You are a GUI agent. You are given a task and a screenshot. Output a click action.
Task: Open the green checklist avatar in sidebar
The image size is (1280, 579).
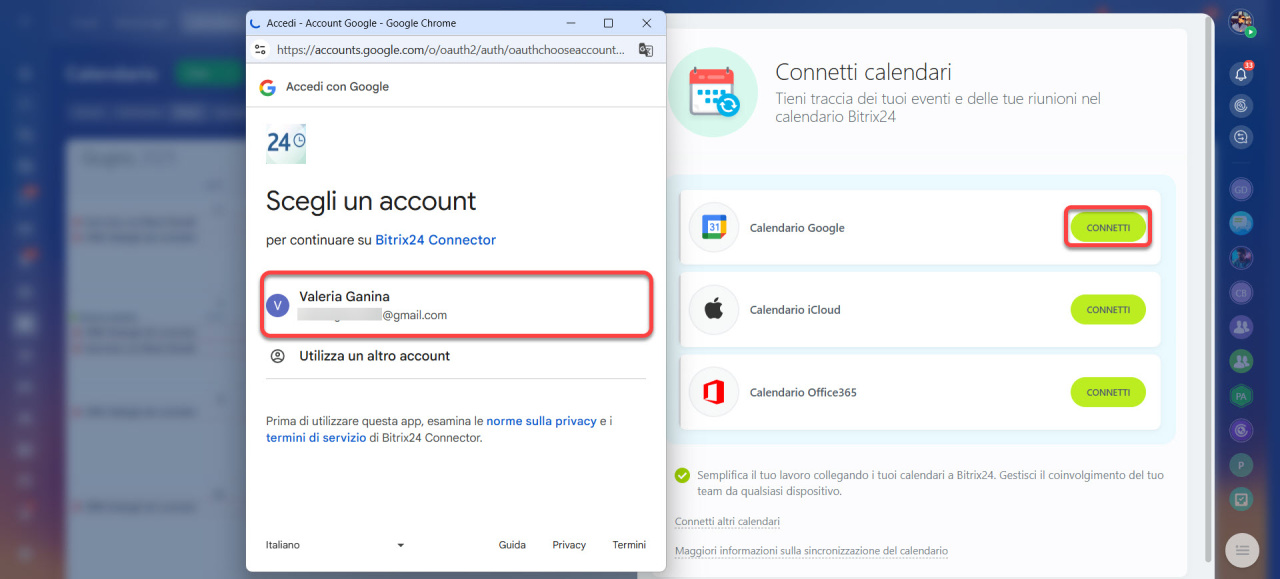[x=1241, y=498]
